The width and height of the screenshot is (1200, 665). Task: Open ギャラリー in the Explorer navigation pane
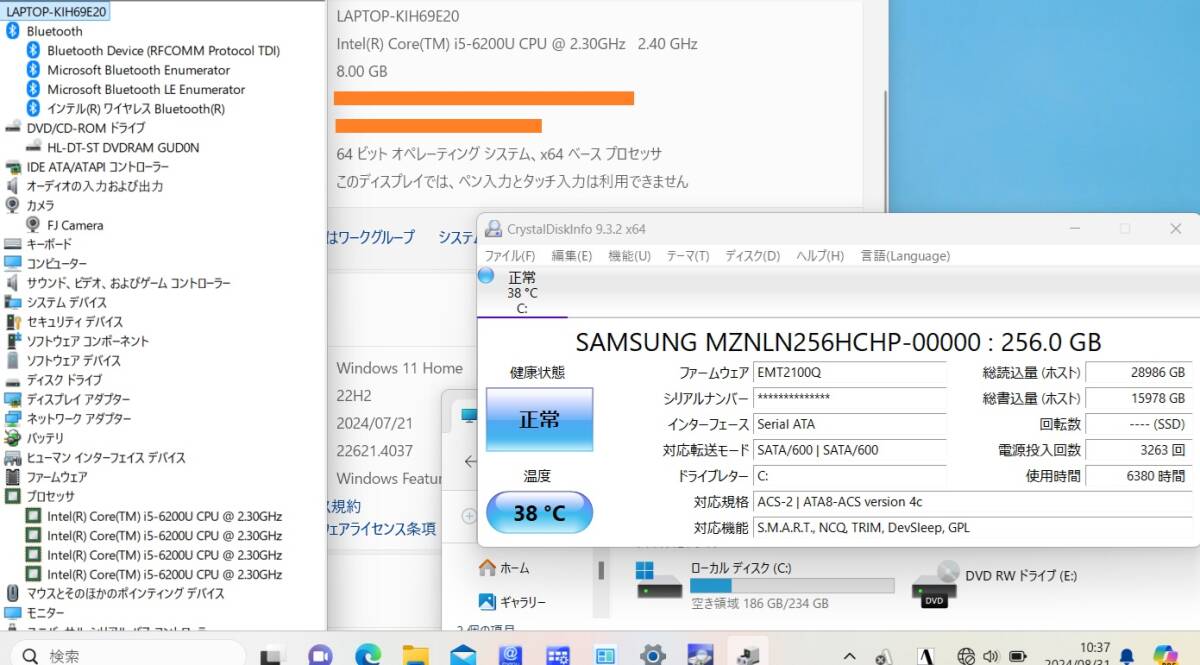pos(512,602)
